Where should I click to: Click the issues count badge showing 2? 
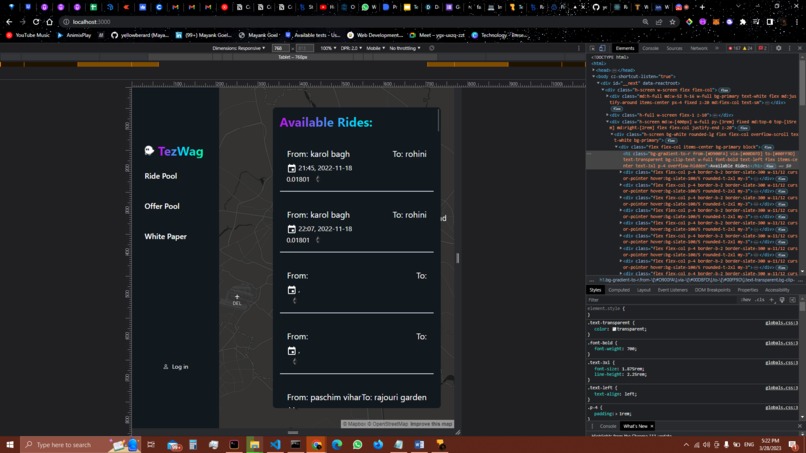(x=762, y=48)
